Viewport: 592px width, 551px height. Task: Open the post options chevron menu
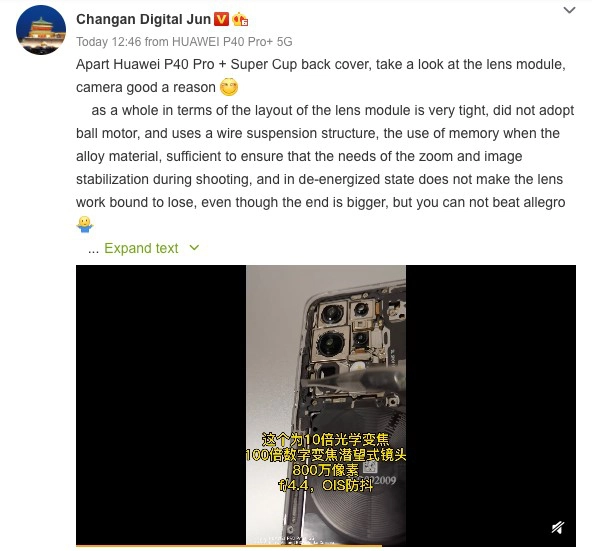[569, 10]
